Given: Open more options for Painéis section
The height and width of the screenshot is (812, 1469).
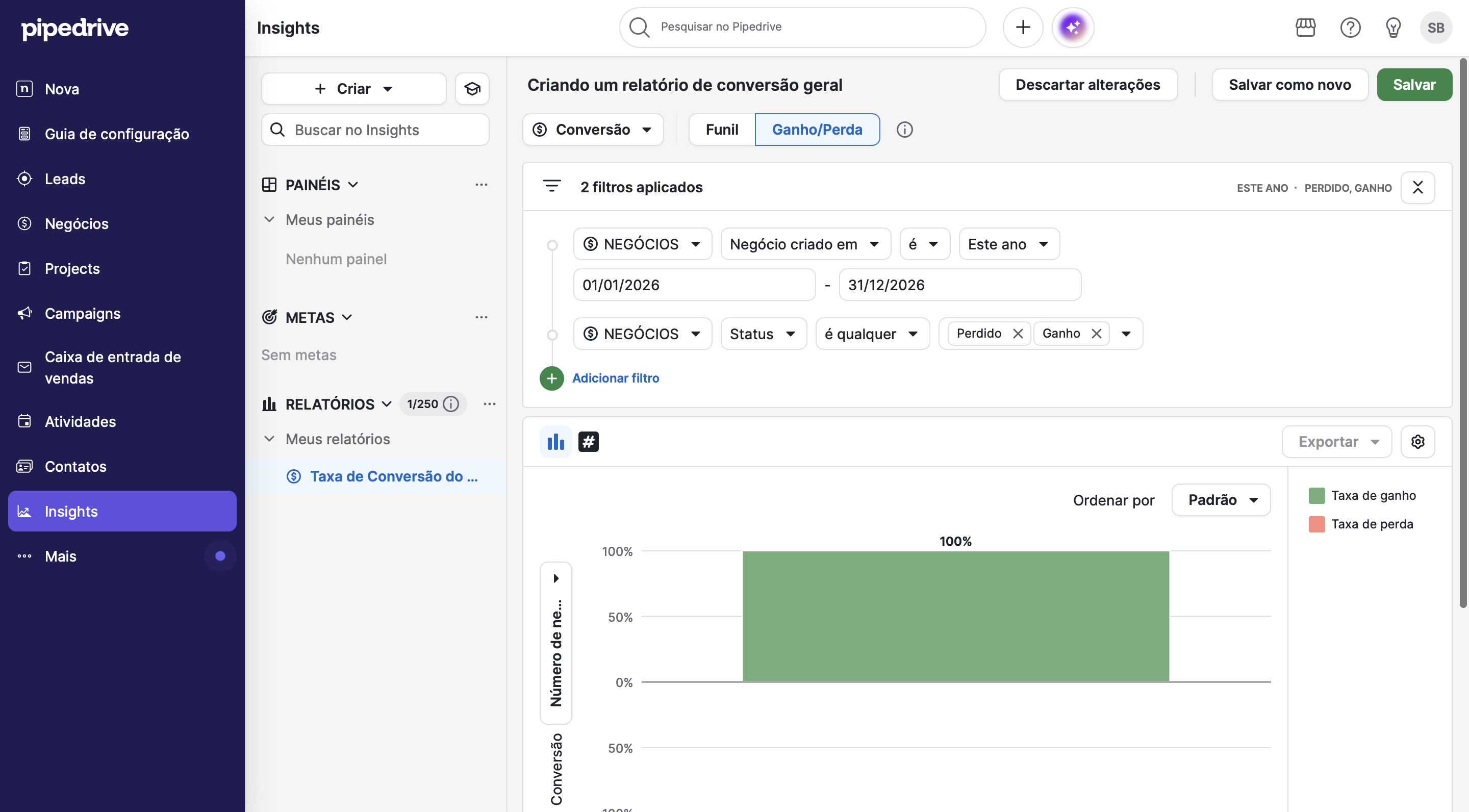Looking at the screenshot, I should click(482, 185).
